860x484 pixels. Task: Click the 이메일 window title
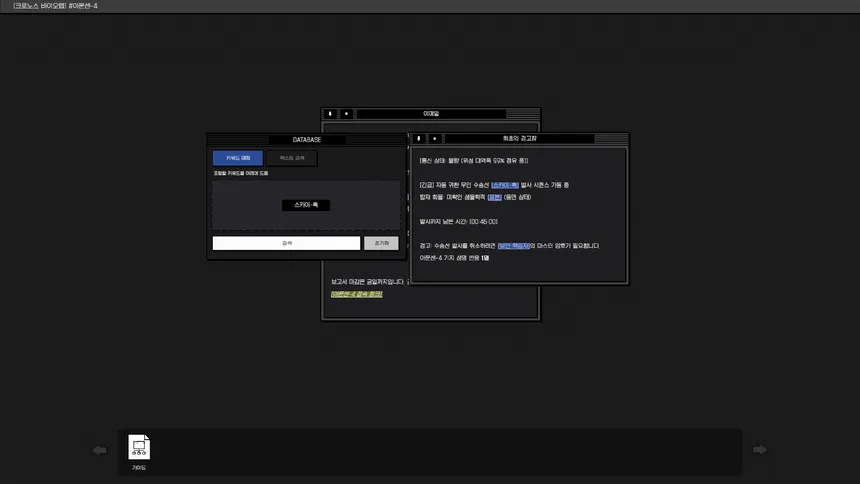point(431,114)
